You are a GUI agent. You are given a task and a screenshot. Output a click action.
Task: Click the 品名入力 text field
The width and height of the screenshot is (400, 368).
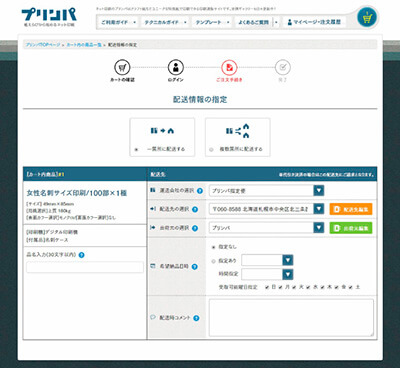point(85,267)
